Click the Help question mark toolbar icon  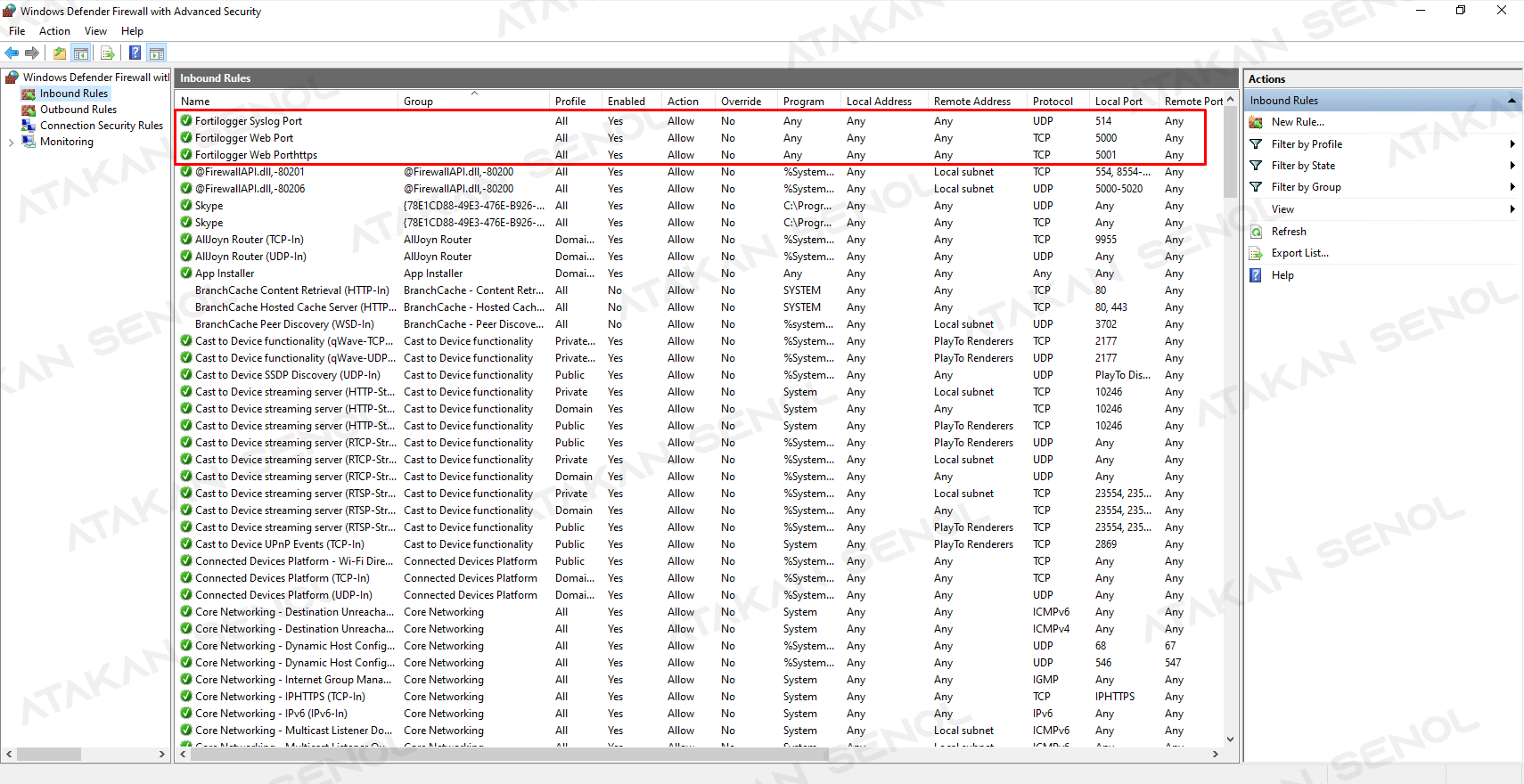click(x=135, y=53)
